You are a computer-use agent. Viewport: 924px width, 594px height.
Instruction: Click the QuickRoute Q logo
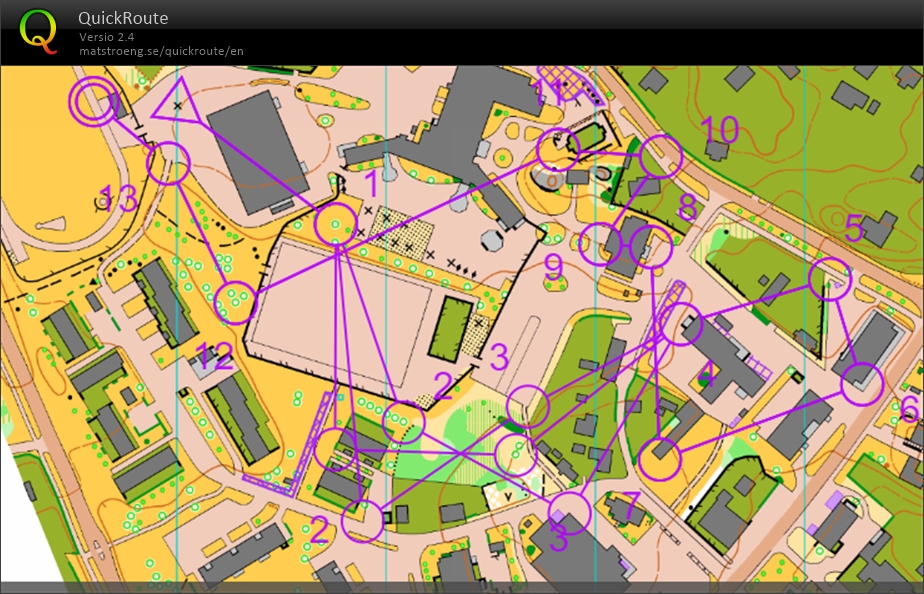click(x=39, y=30)
